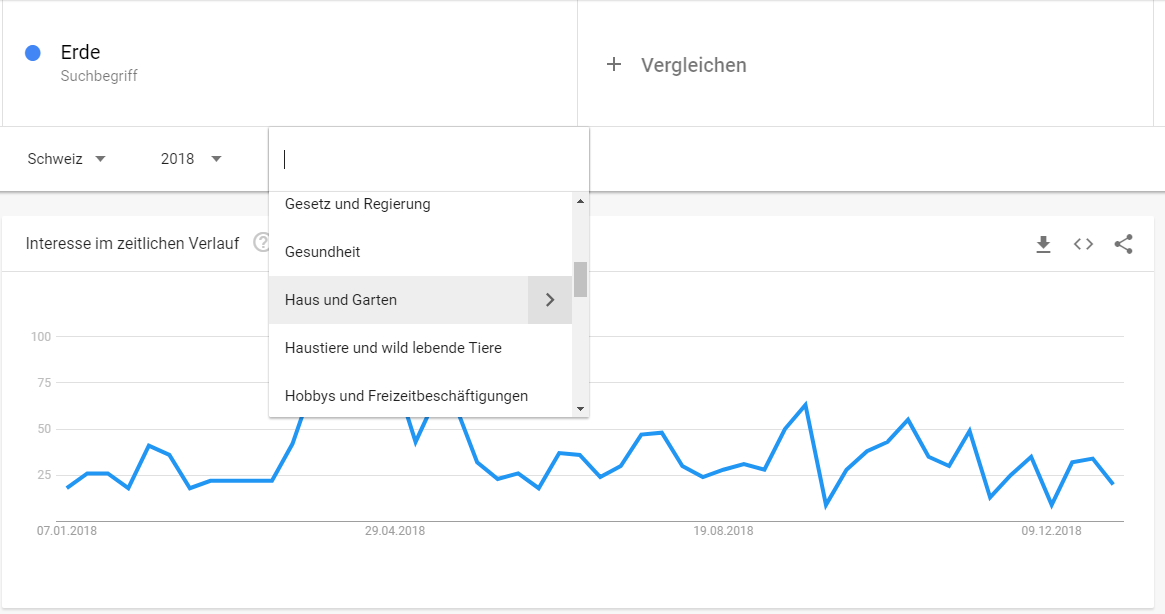Download the interest over time chart data
The width and height of the screenshot is (1165, 614).
click(1043, 244)
